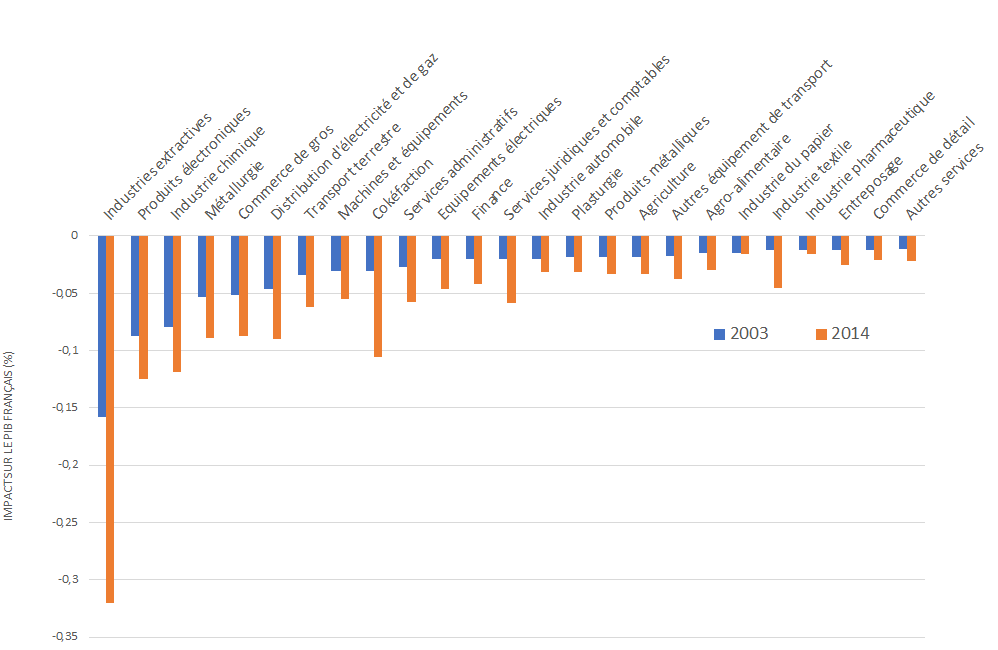Click the orange Industrie du papier bar
The width and height of the screenshot is (998, 650).
(778, 262)
